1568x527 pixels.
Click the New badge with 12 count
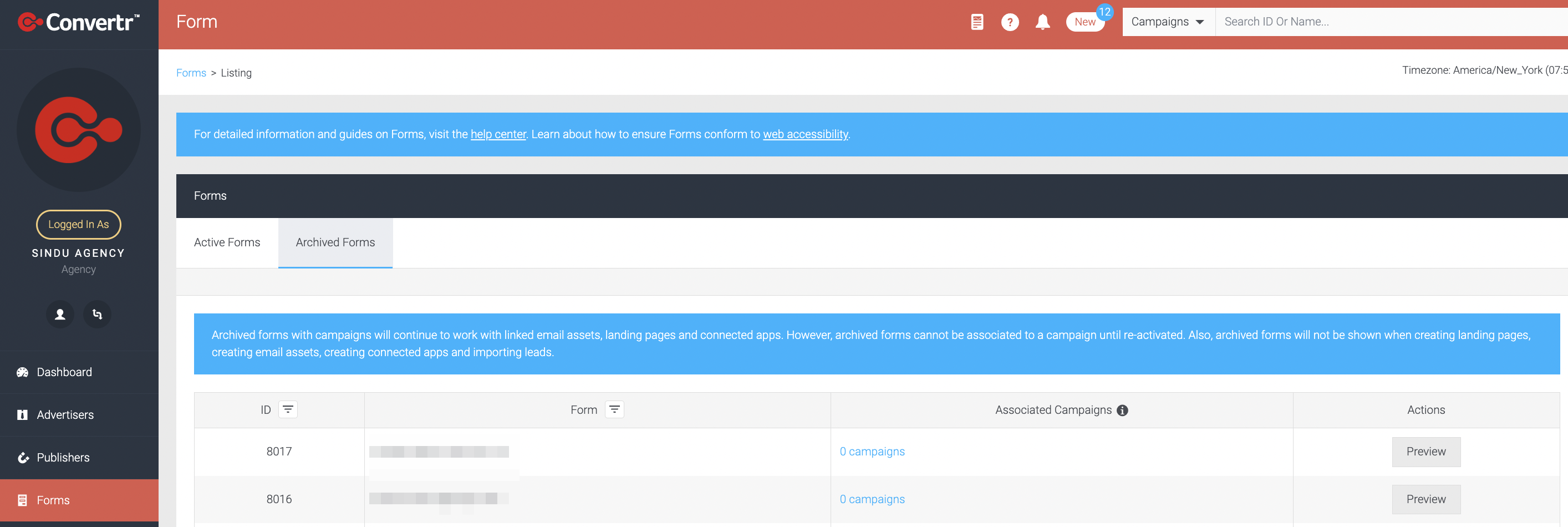[x=1085, y=22]
